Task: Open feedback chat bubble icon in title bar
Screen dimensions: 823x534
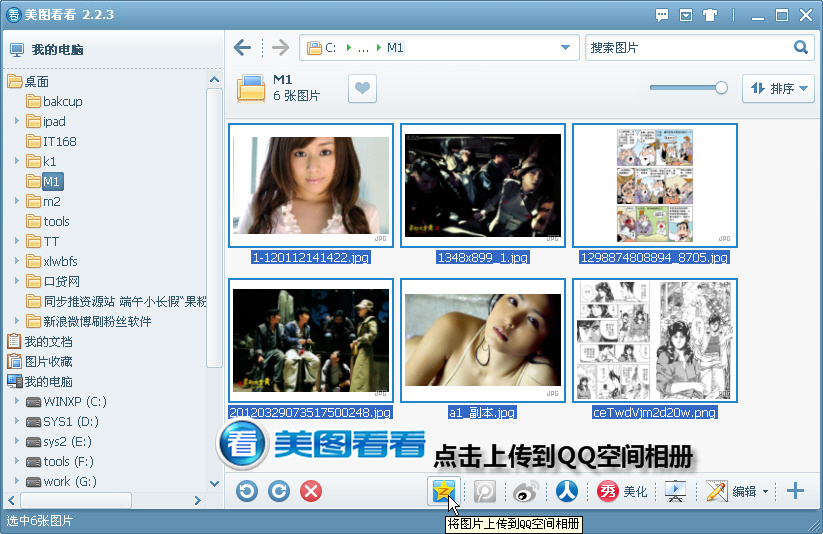Action: (662, 15)
